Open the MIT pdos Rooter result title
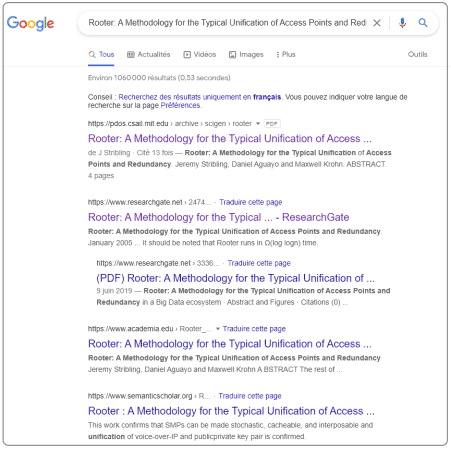The height and width of the screenshot is (450, 451). pyautogui.click(x=230, y=138)
